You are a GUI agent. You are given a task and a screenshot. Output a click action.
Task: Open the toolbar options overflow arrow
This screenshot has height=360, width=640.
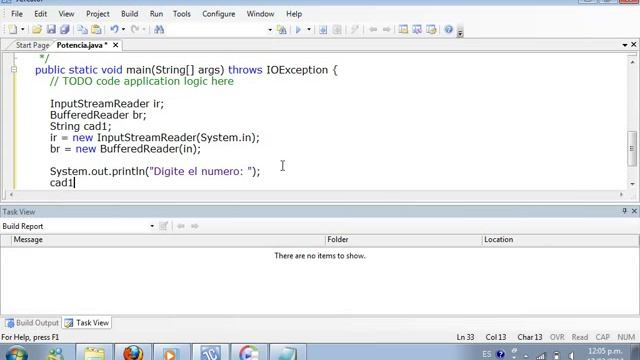tap(460, 33)
